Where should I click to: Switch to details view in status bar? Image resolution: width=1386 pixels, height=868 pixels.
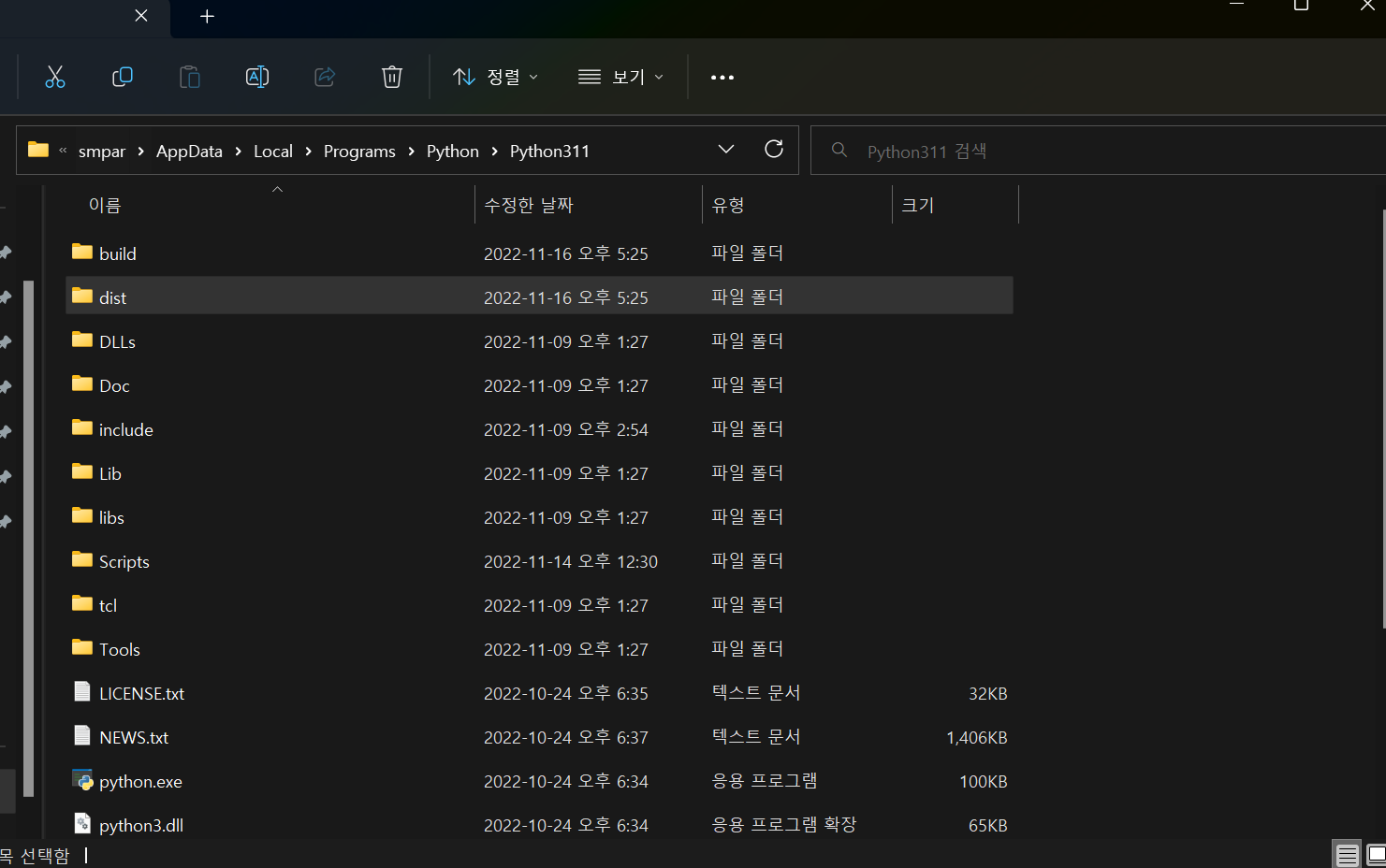click(x=1347, y=855)
